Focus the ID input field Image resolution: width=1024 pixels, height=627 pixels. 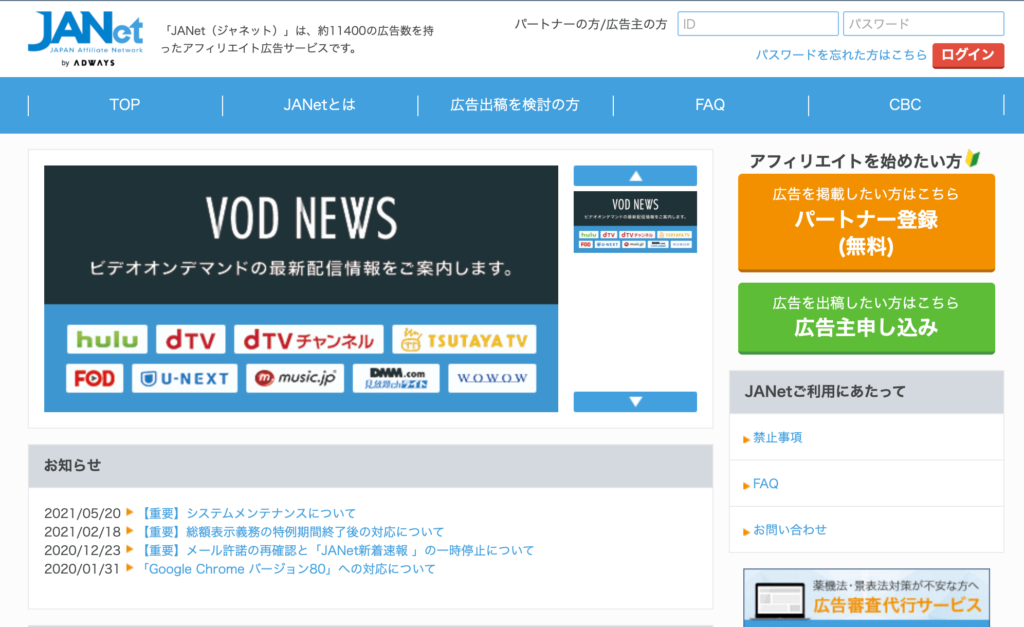[758, 24]
